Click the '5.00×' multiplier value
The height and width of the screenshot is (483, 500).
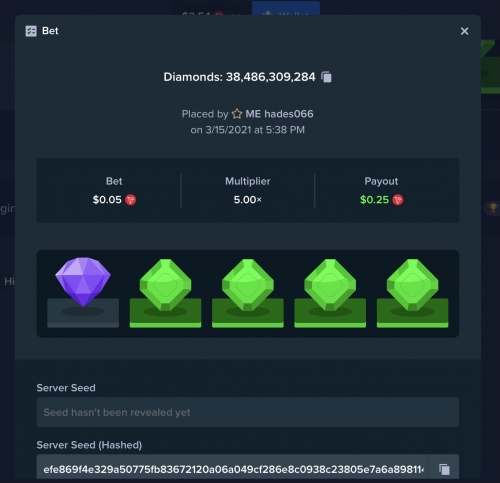[248, 200]
